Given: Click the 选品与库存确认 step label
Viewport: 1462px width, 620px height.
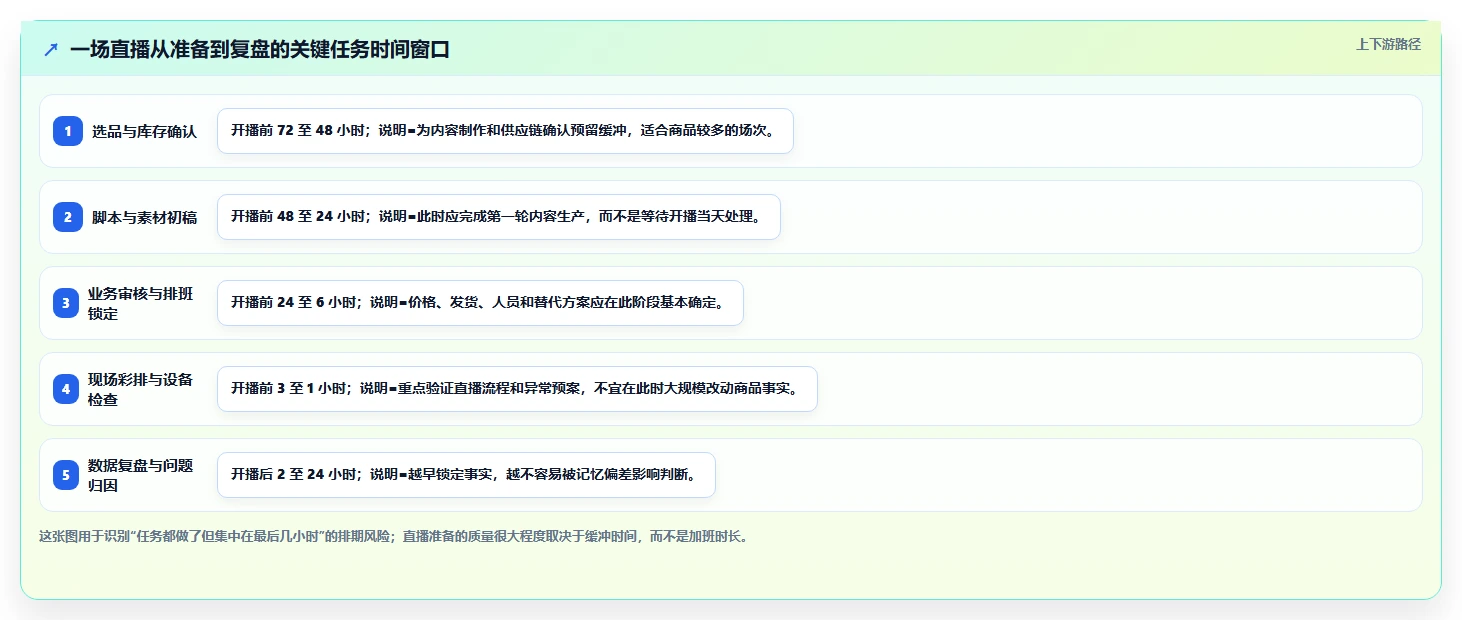Looking at the screenshot, I should pos(144,131).
